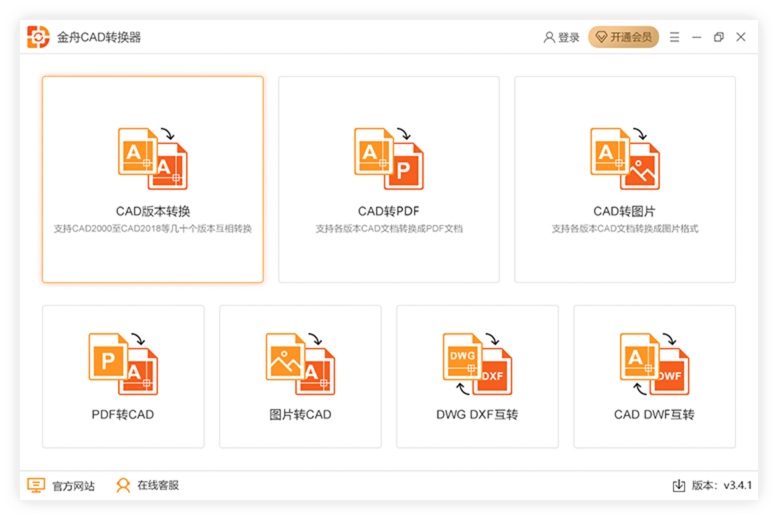This screenshot has height=520, width=778.
Task: Click the version download icon
Action: (x=678, y=485)
